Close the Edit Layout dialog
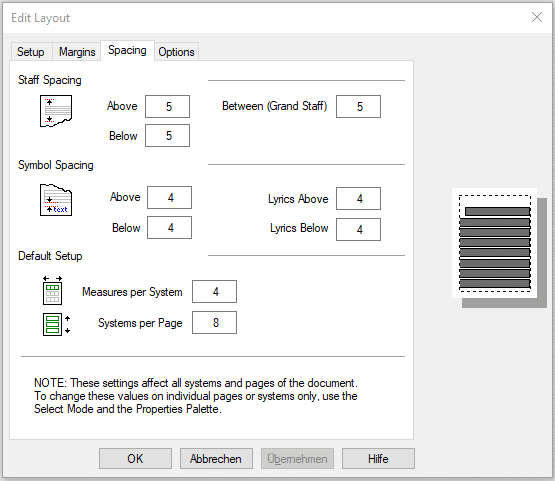This screenshot has height=481, width=555. 537,17
